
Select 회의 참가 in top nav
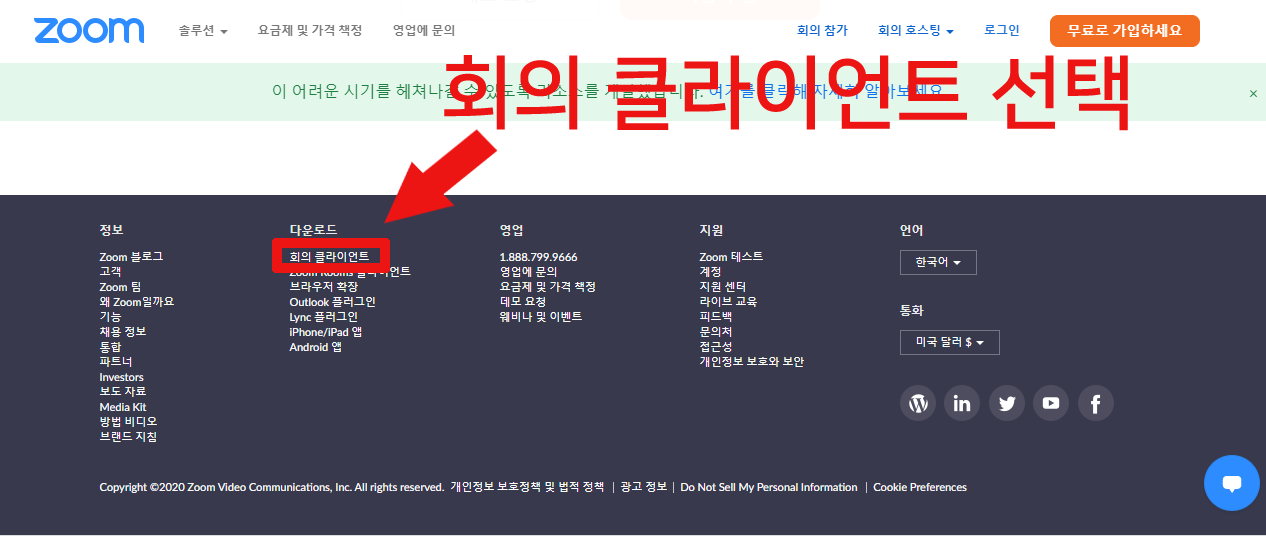pyautogui.click(x=822, y=31)
